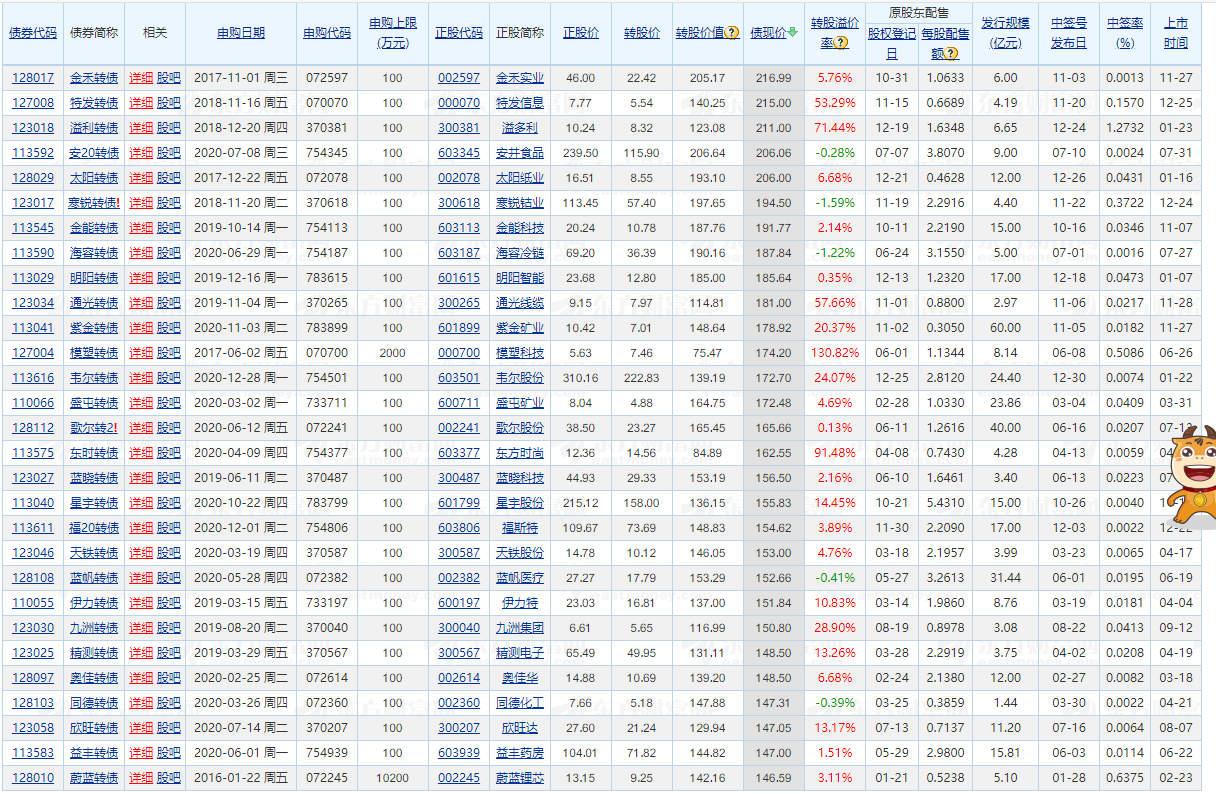Select 310.16 stock price in 韦尔转债 row
This screenshot has height=794, width=1216.
point(581,378)
